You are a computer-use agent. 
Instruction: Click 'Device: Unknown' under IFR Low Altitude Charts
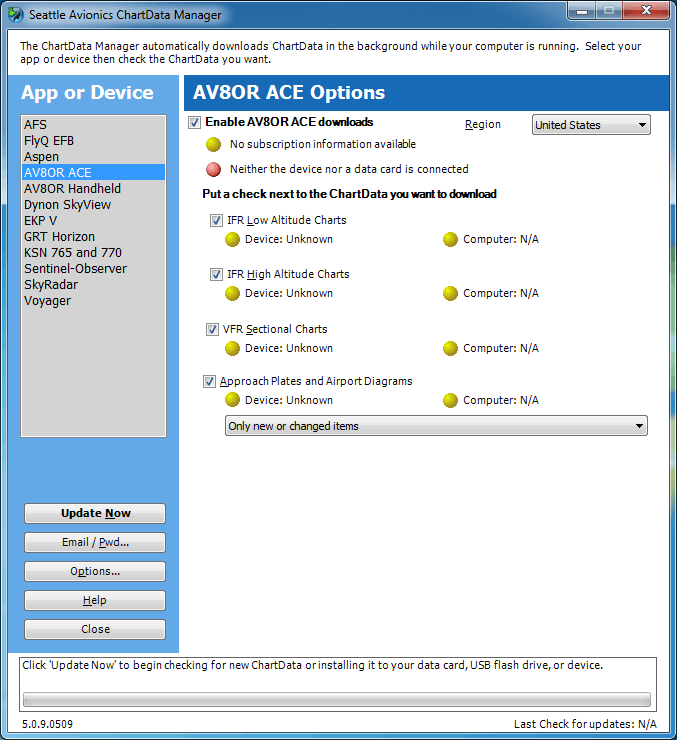coord(289,239)
